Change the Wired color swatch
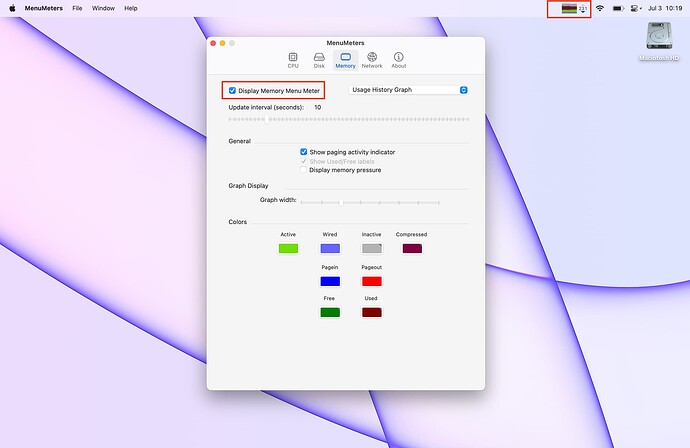690x448 pixels. click(330, 249)
